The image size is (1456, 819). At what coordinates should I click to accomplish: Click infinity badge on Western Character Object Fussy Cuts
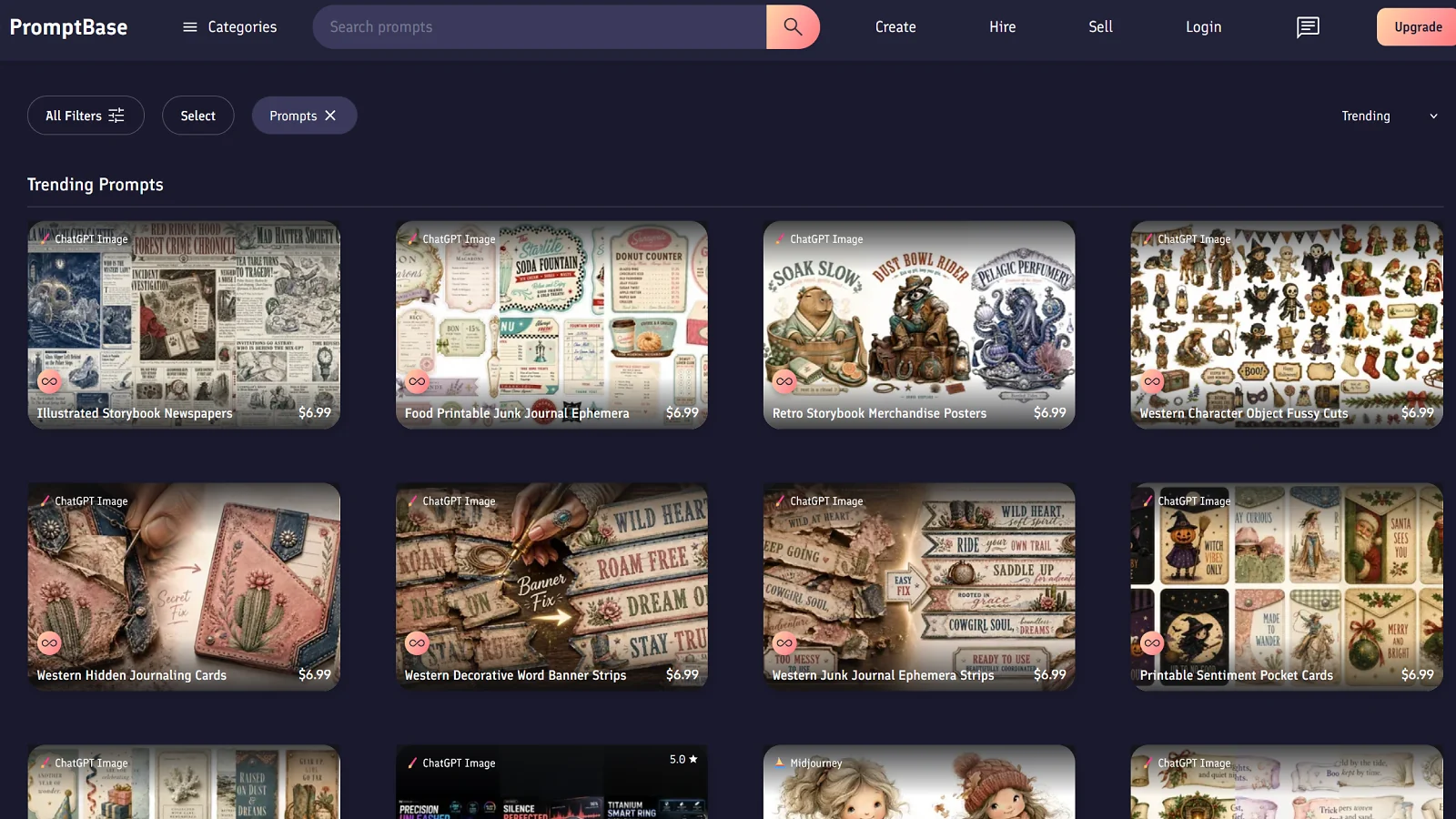coord(1152,381)
